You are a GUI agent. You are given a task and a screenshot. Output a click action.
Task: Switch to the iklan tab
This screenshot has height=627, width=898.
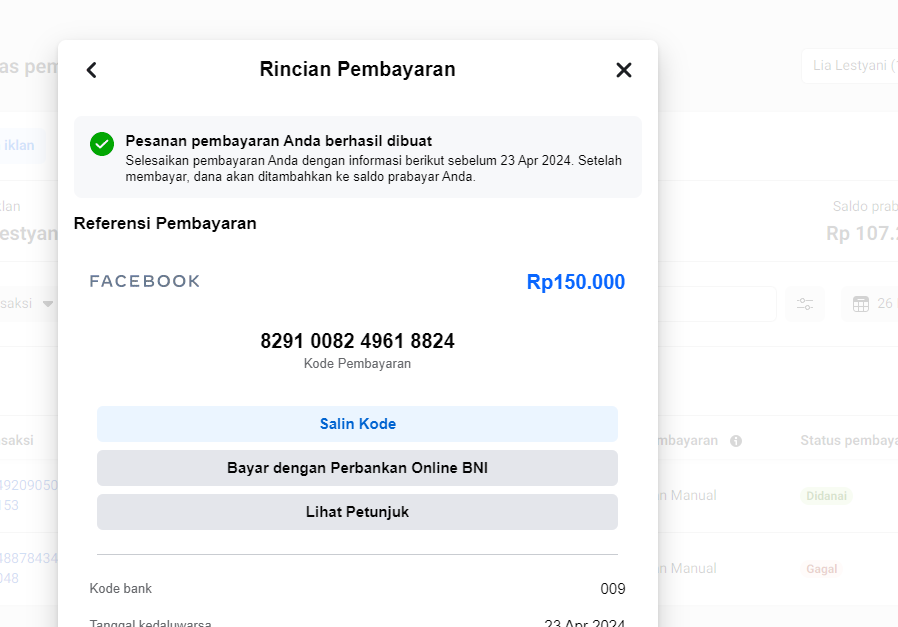[x=19, y=145]
